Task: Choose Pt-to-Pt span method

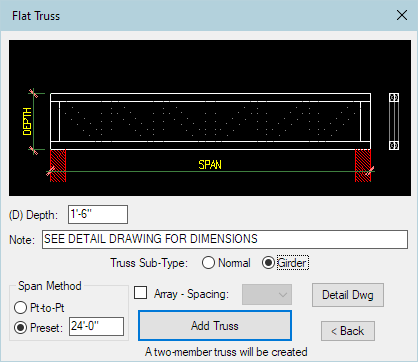Action: pos(39,308)
